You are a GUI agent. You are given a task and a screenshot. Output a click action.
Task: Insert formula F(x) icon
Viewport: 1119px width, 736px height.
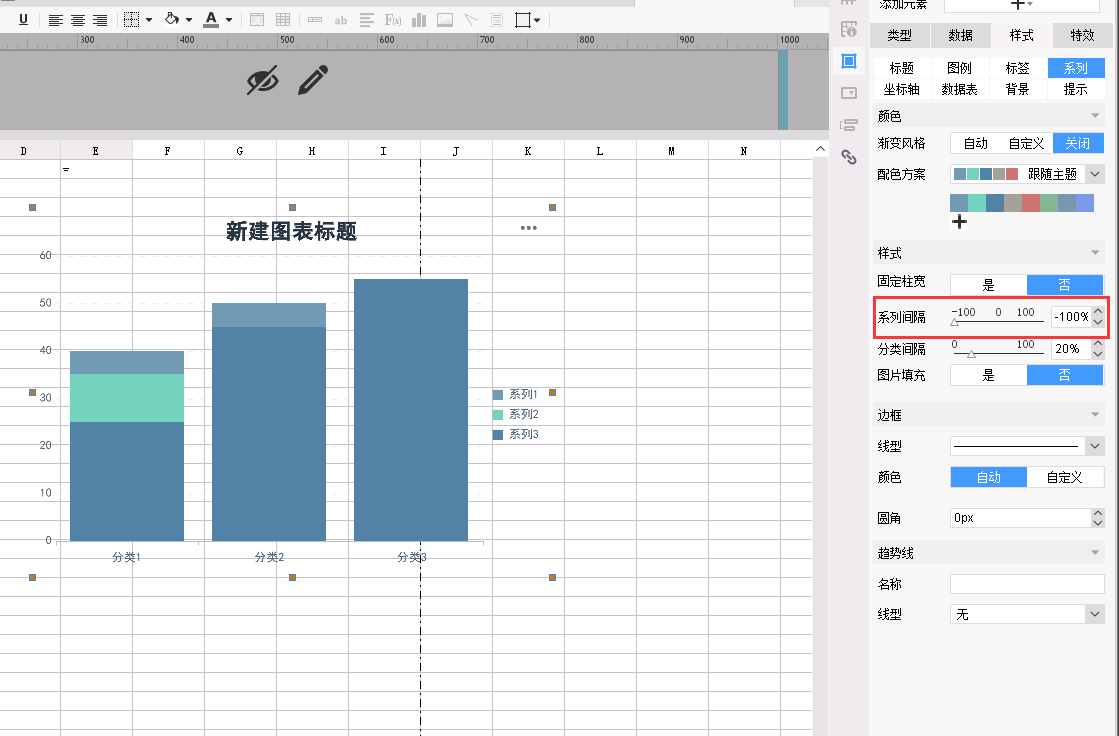tap(393, 20)
